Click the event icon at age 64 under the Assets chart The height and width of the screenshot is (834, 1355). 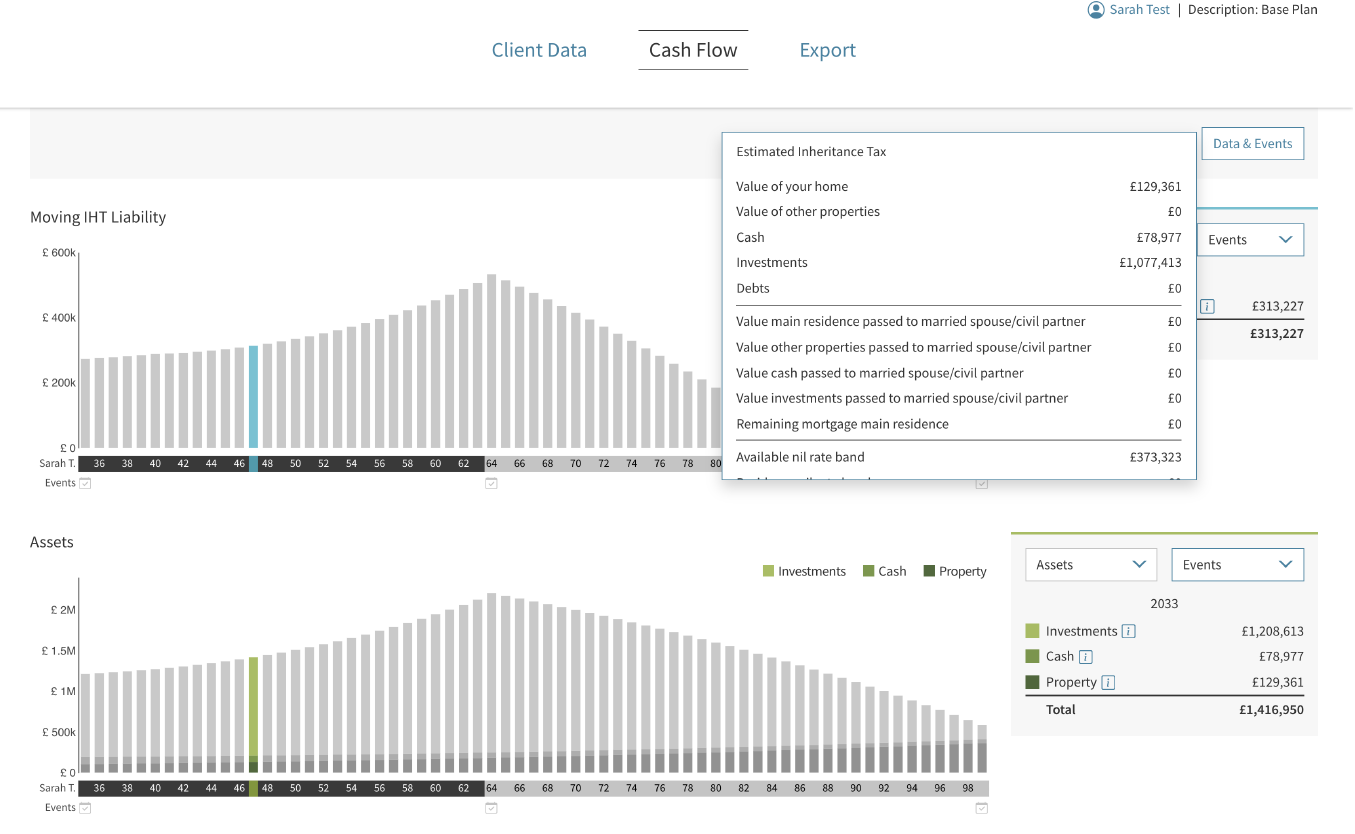491,808
